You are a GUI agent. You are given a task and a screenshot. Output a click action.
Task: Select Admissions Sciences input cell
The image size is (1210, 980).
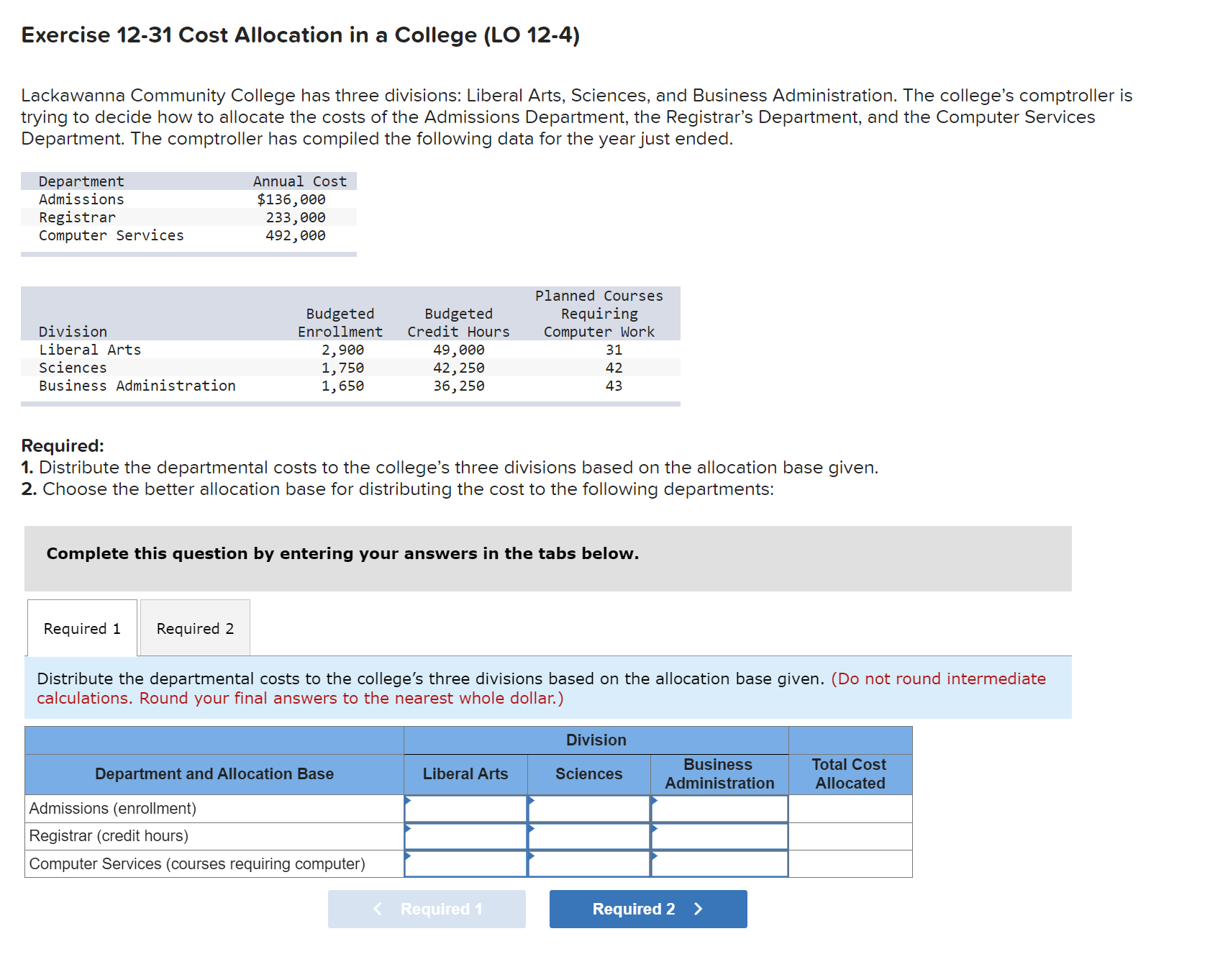click(589, 809)
